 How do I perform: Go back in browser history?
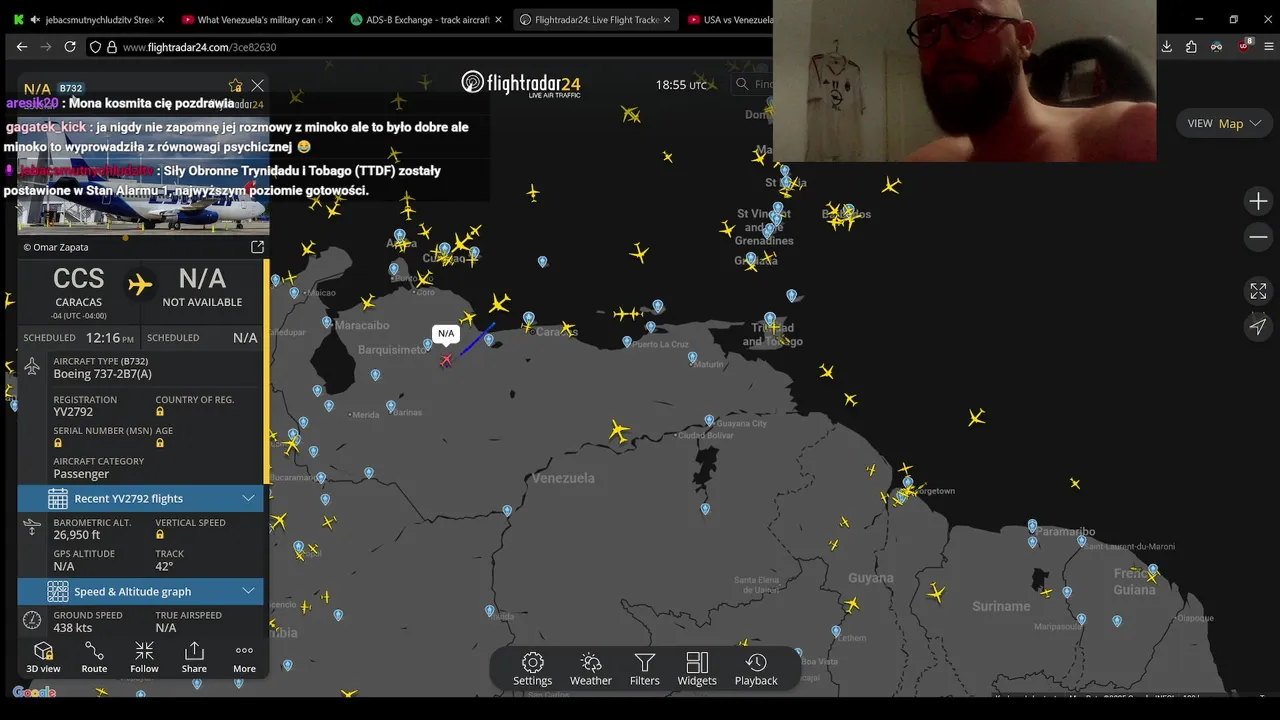[21, 47]
